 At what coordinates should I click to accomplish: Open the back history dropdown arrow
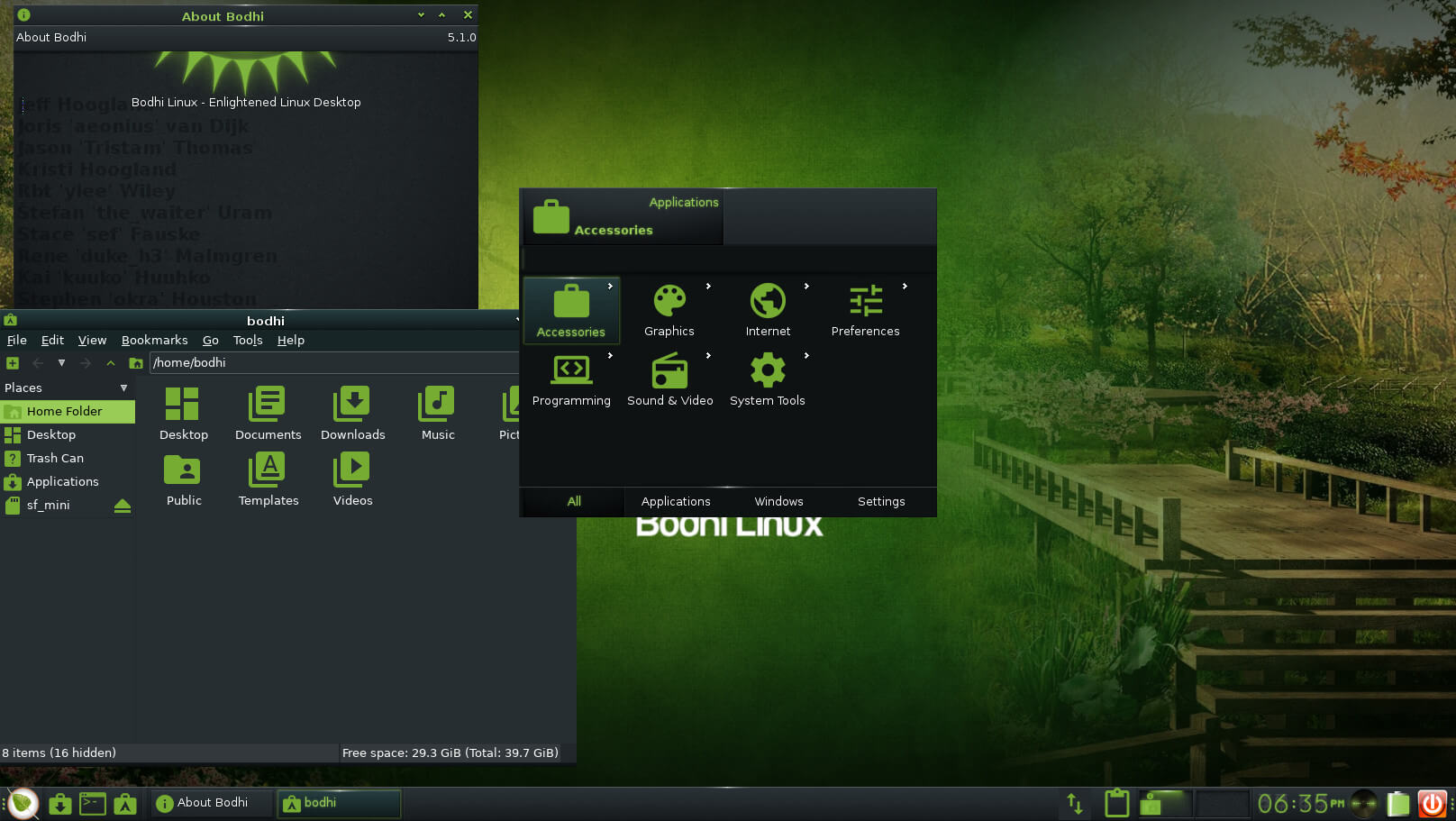(x=61, y=363)
